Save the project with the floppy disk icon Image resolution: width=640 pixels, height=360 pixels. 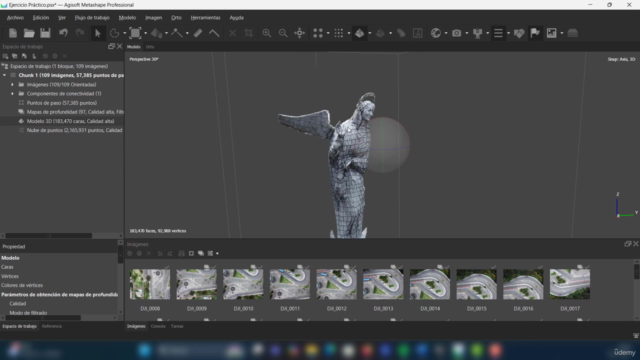click(x=45, y=33)
